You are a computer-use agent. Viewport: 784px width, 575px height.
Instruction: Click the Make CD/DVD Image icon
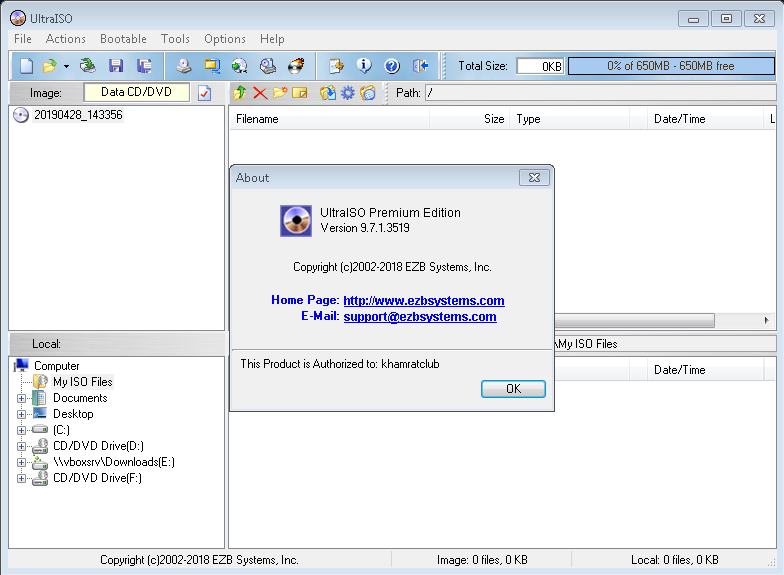(184, 66)
